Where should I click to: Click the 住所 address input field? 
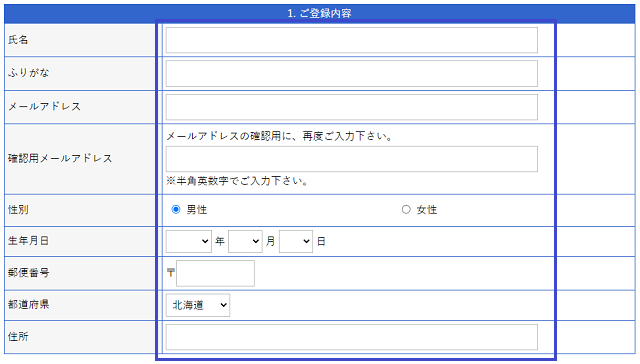tap(351, 337)
